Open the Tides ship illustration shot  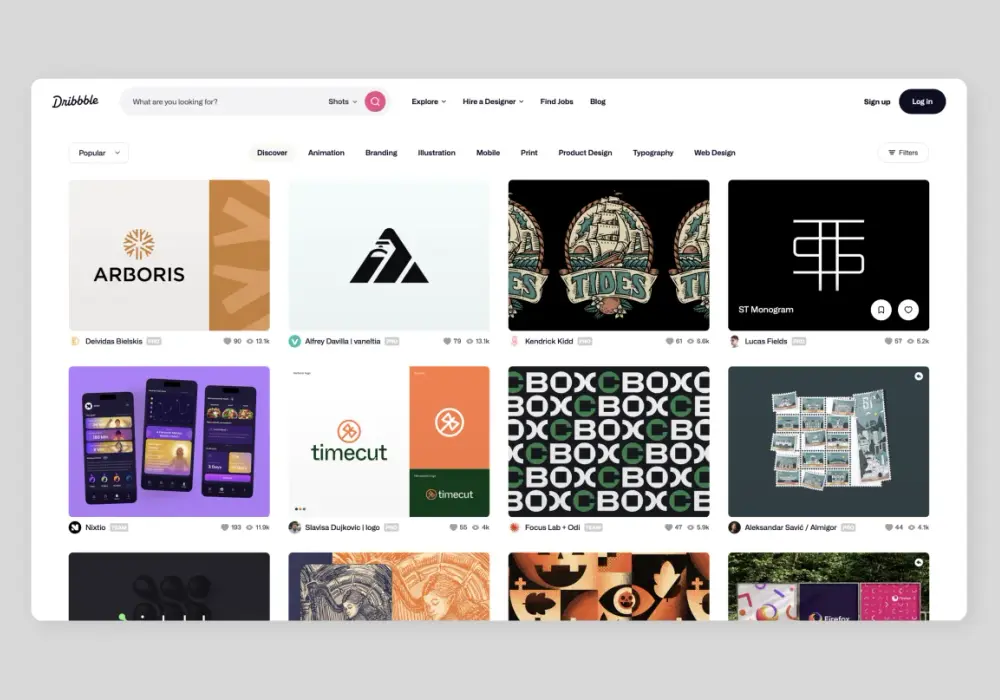[x=608, y=255]
